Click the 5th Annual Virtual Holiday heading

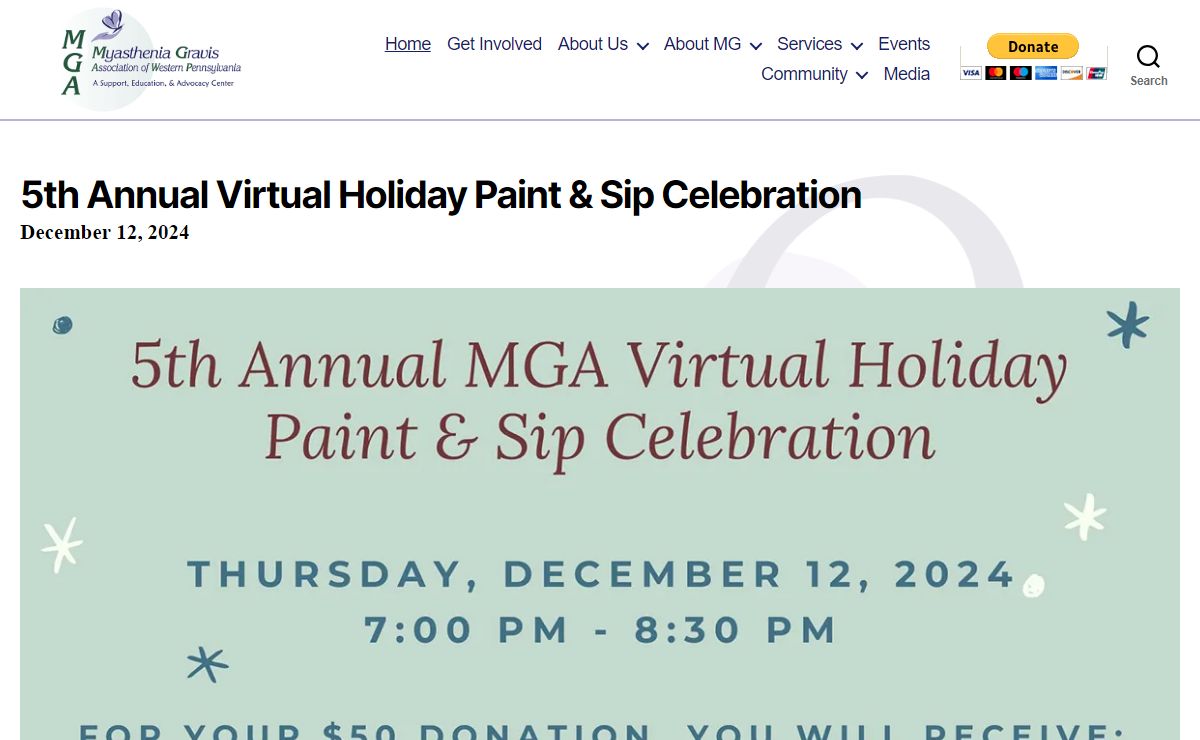click(x=441, y=195)
